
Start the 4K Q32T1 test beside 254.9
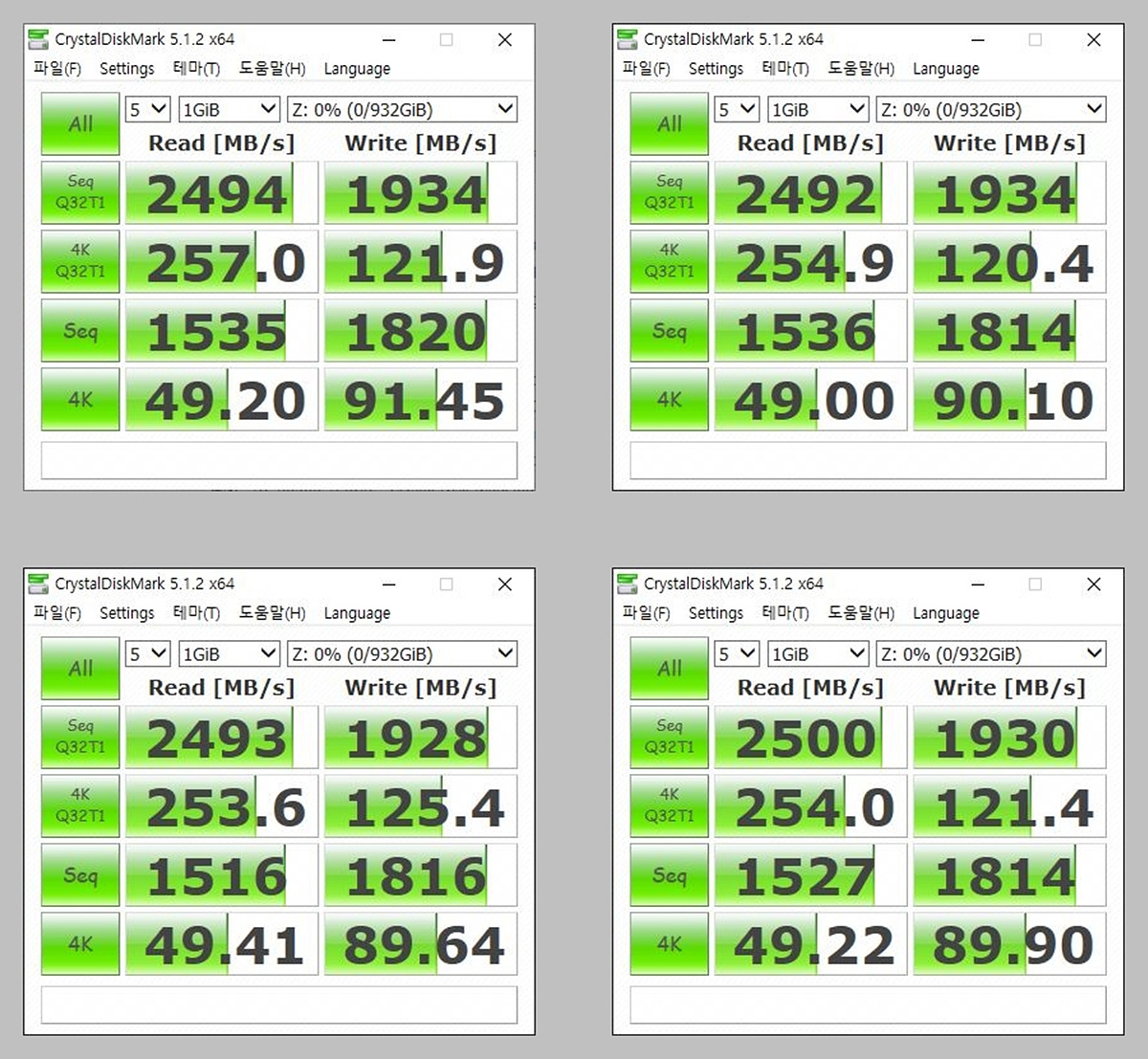pyautogui.click(x=670, y=261)
